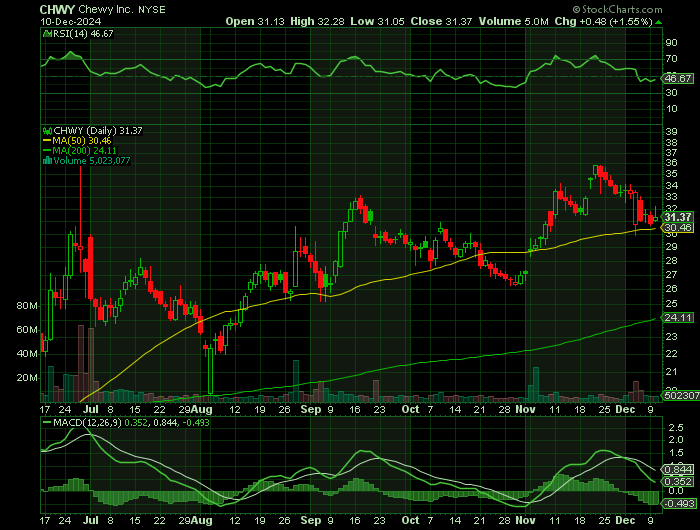Click the 22 label on the price axis

click(x=671, y=354)
